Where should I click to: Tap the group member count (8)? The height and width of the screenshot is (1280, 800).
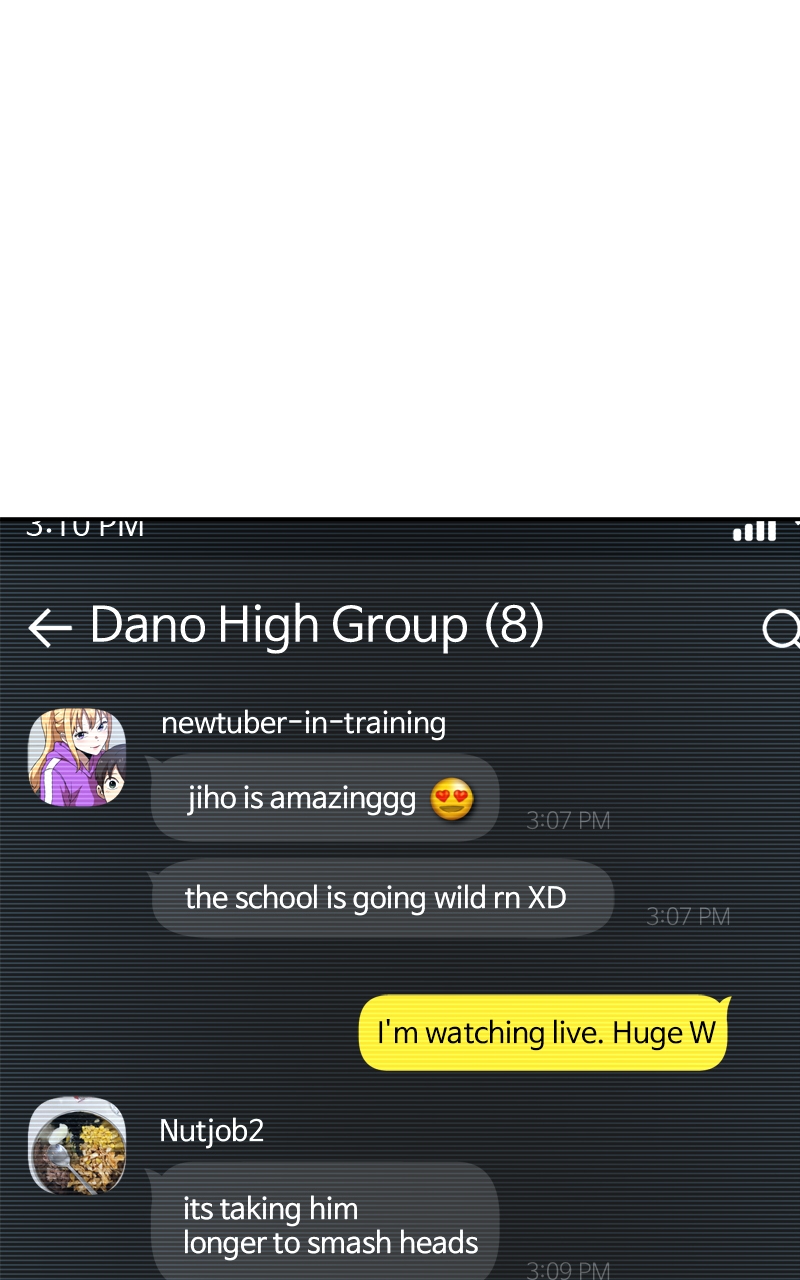514,625
